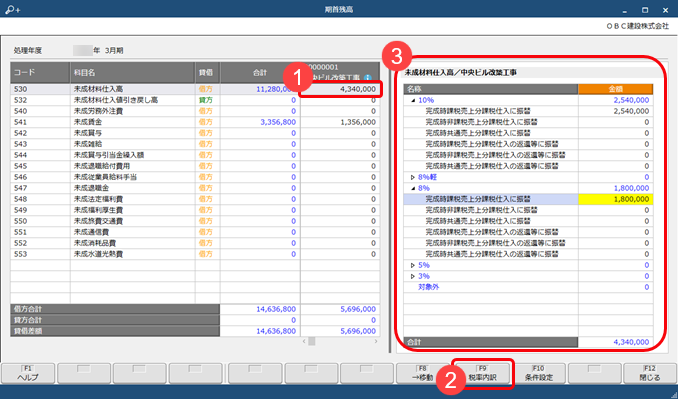
Task: Click the コード column header
Action: click(x=40, y=73)
